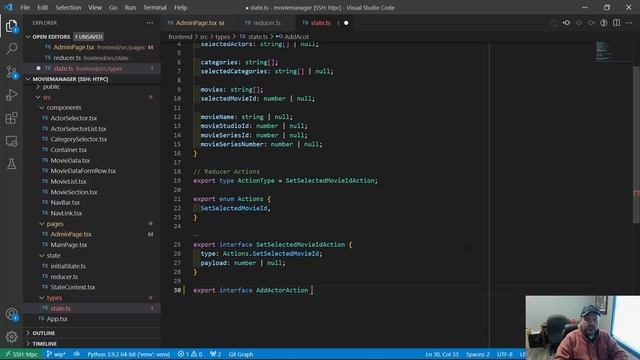Image resolution: width=640 pixels, height=360 pixels.
Task: Open the Search view icon
Action: tap(11, 49)
